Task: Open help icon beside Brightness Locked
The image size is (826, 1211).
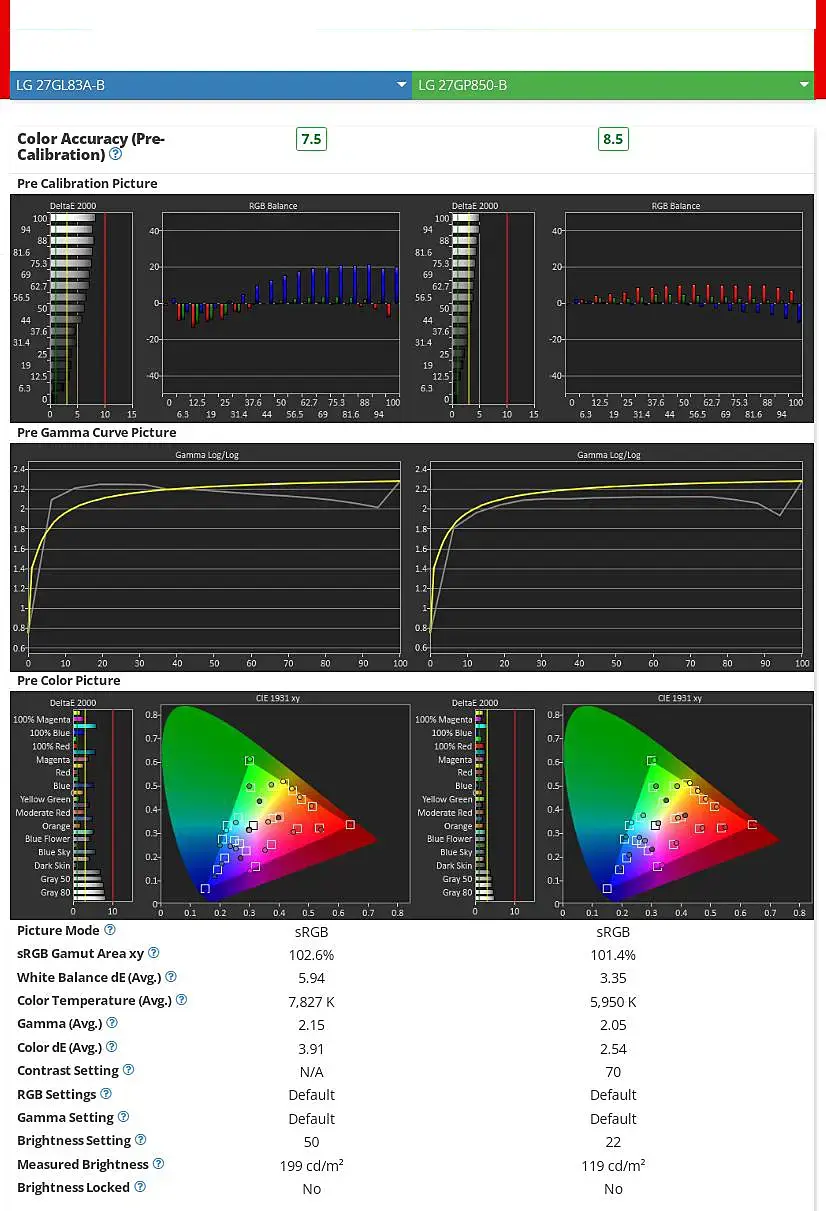Action: coord(140,1187)
